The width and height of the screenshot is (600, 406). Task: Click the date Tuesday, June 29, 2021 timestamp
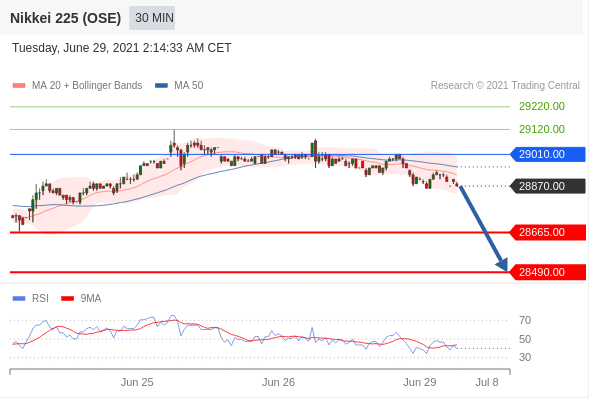pyautogui.click(x=122, y=48)
